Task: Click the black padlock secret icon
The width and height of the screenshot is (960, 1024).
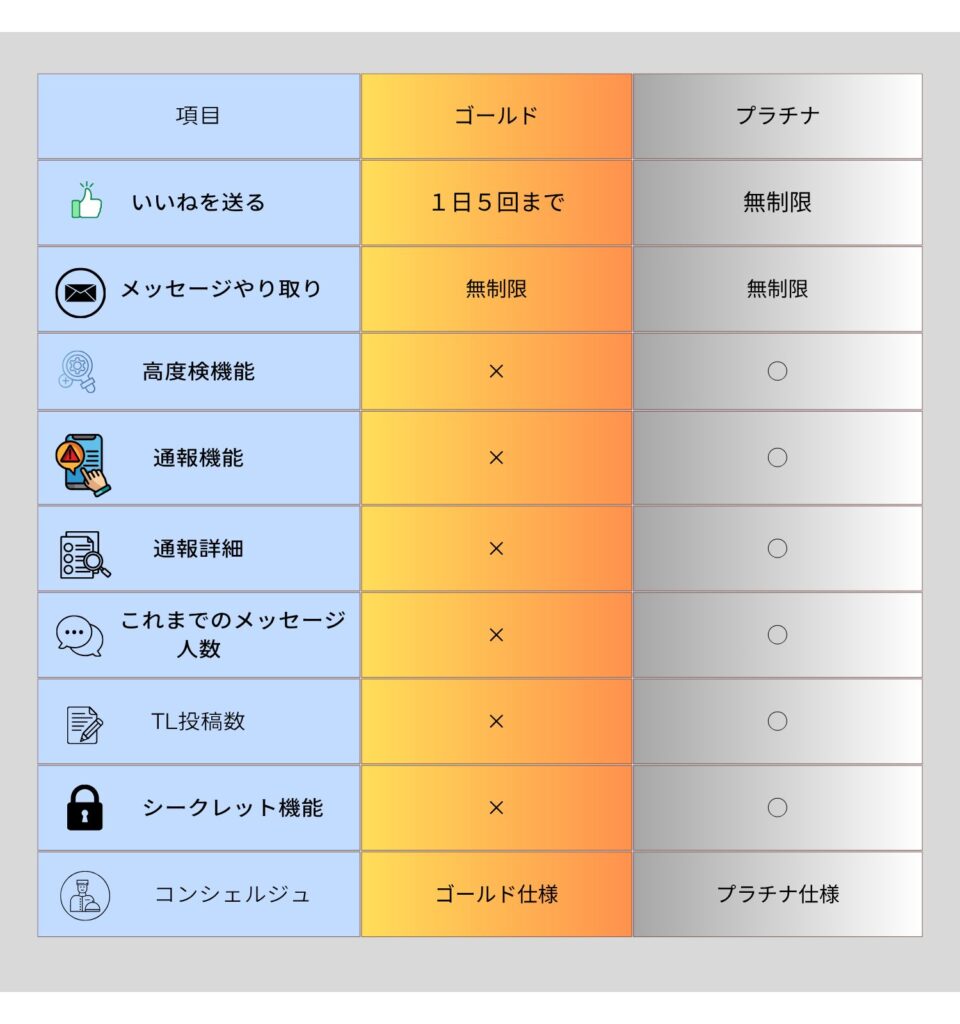Action: (85, 808)
